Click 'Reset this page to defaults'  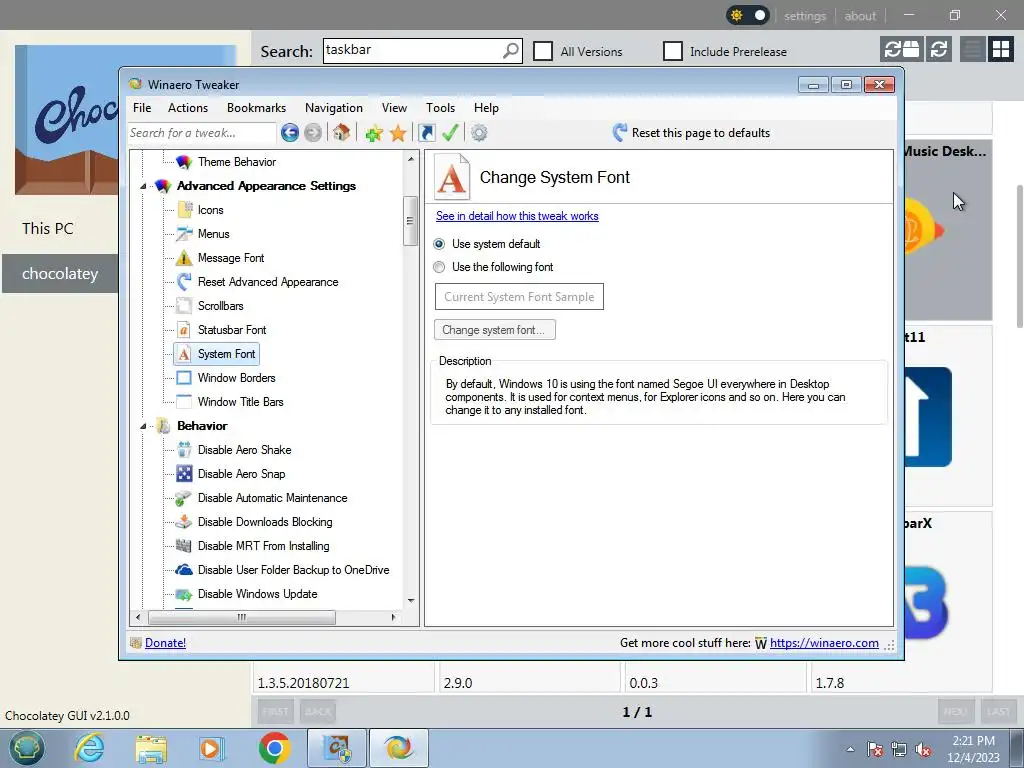691,133
